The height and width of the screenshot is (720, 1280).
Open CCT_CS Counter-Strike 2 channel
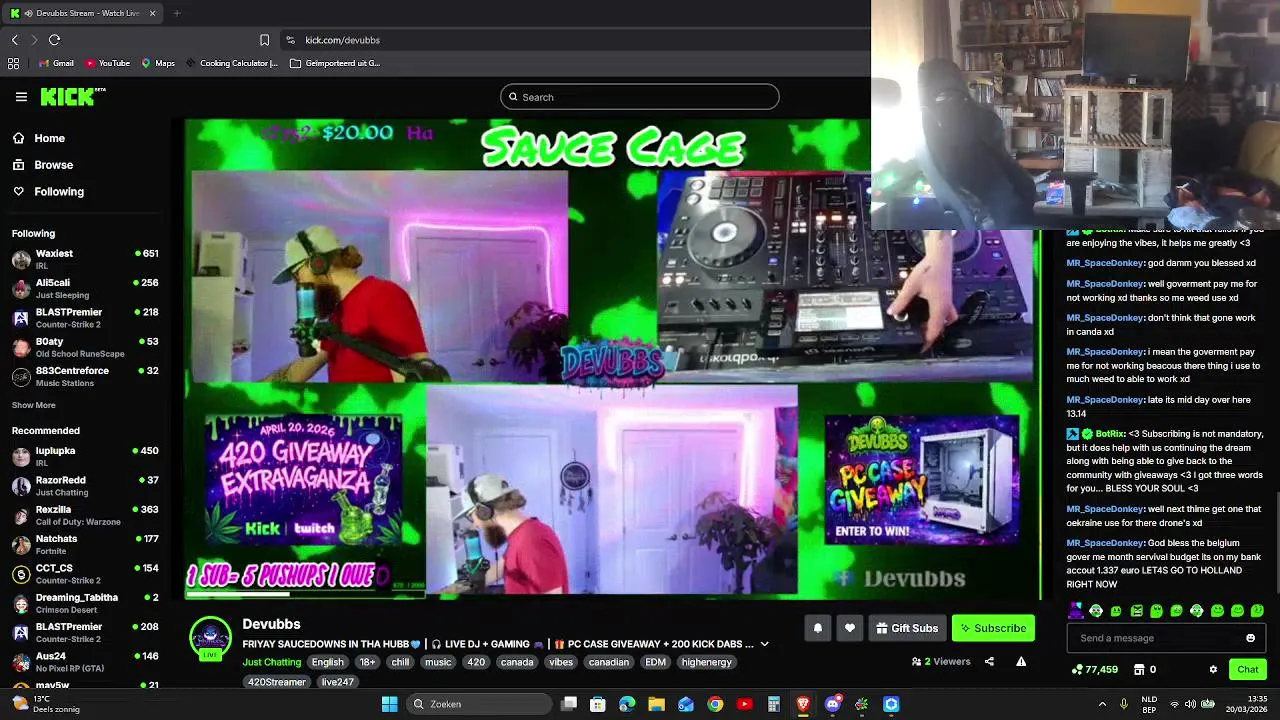point(85,573)
